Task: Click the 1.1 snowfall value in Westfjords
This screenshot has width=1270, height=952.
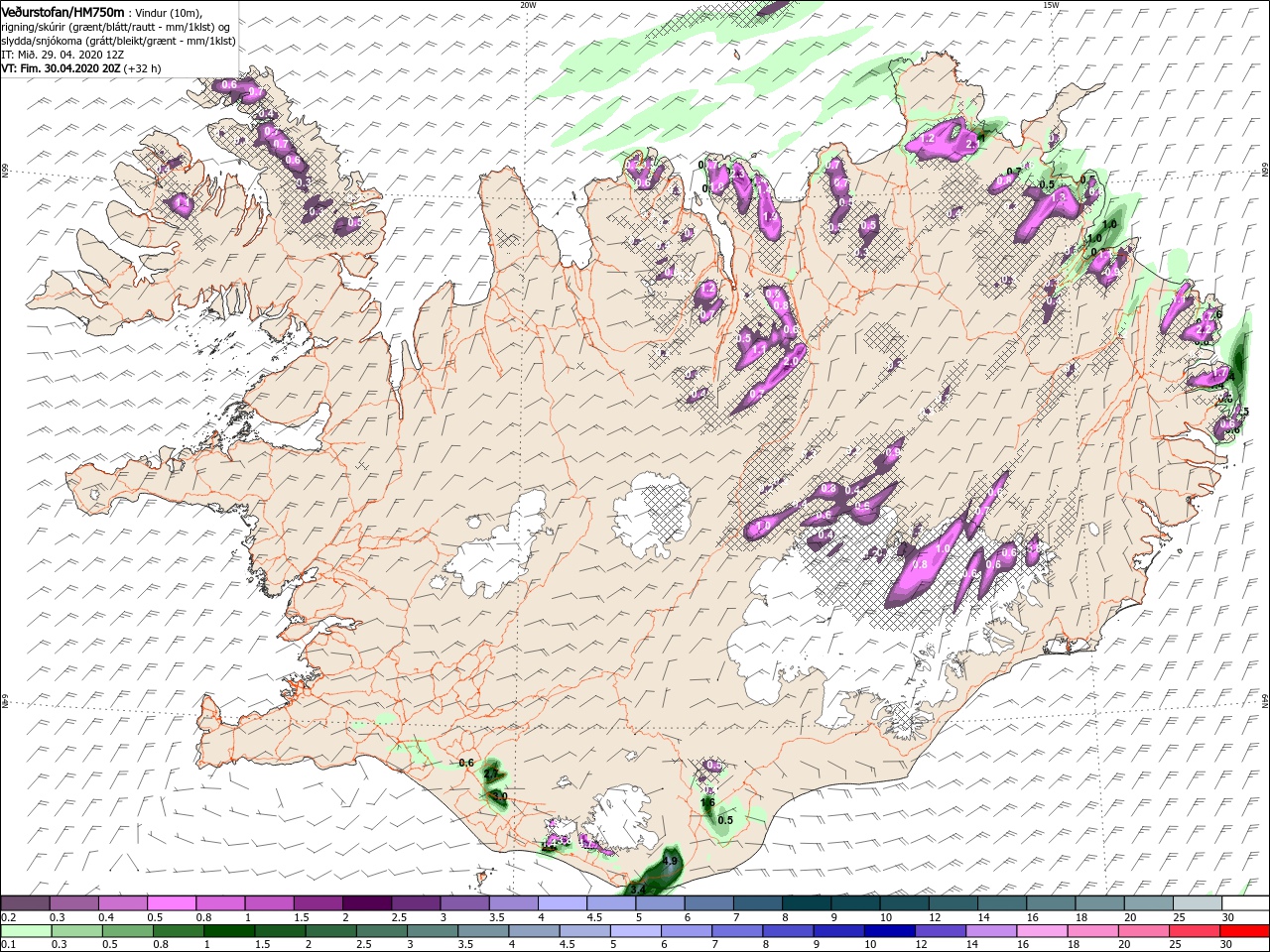Action: point(182,203)
